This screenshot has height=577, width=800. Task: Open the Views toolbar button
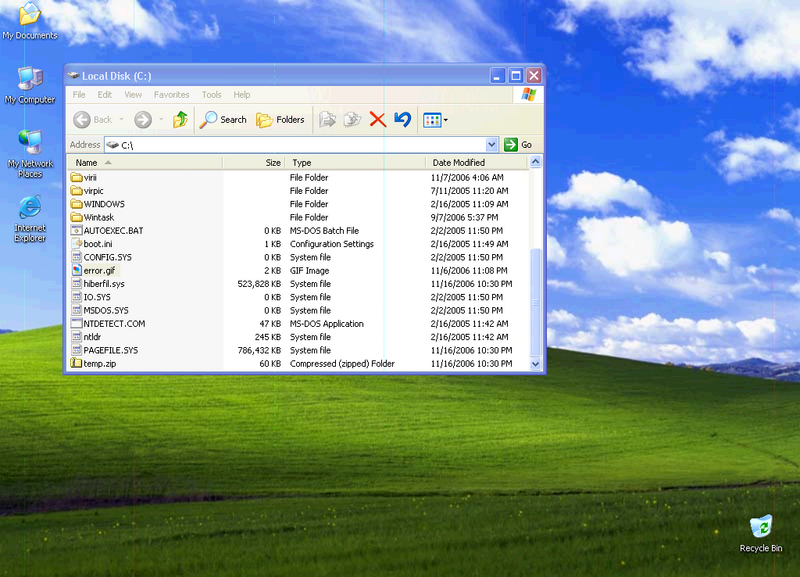[435, 120]
